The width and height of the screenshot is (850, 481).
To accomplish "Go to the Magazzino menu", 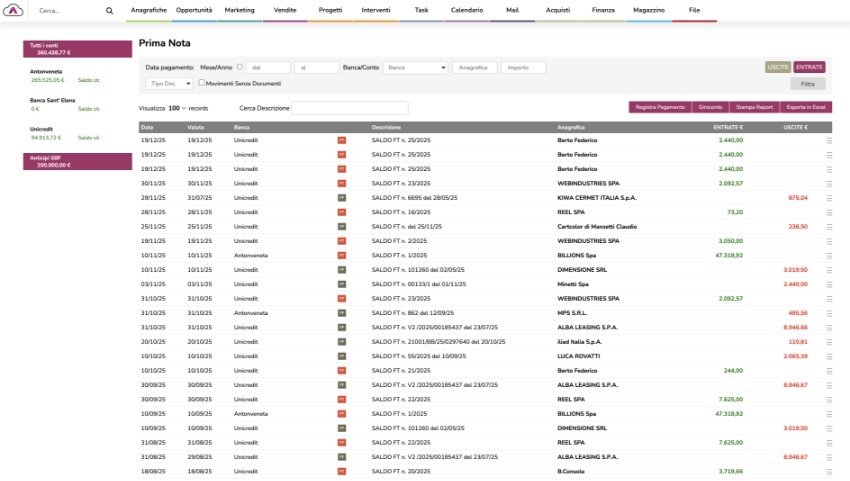I will [649, 9].
